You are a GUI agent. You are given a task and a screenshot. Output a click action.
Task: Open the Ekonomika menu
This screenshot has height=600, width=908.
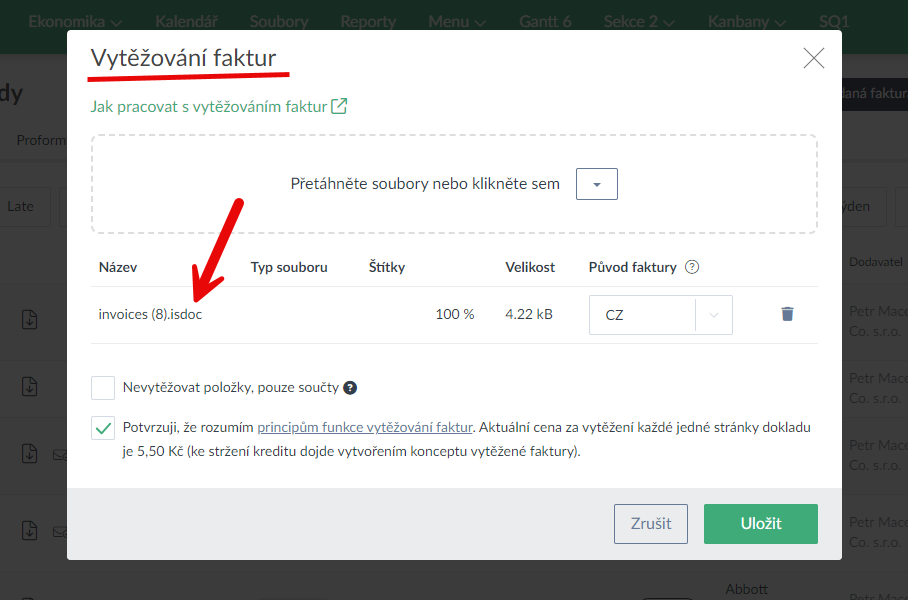point(75,21)
